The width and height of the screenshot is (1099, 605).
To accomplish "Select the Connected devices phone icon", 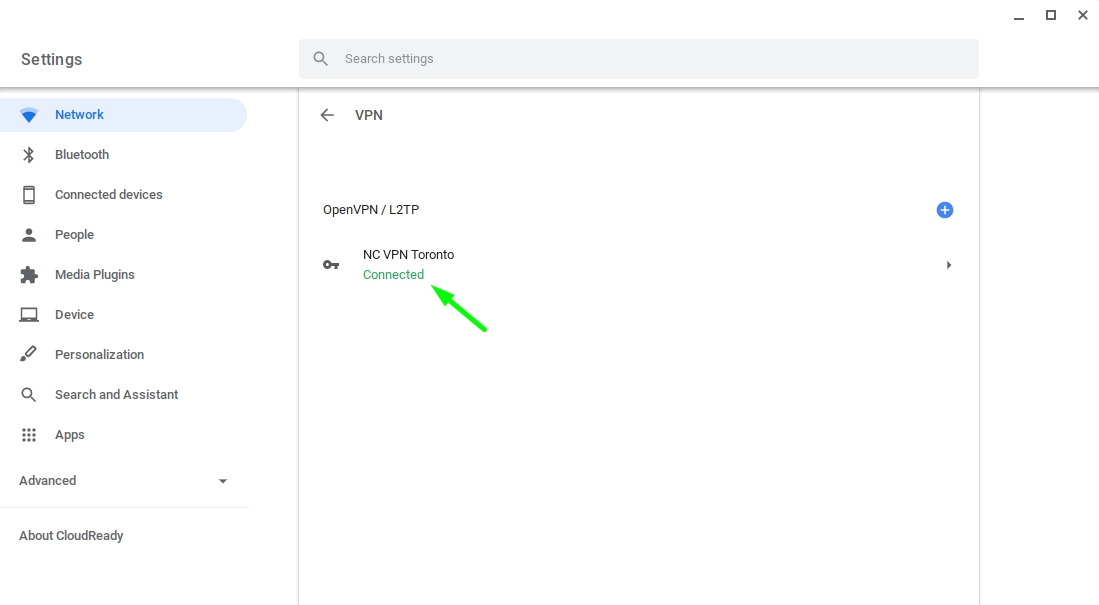I will point(29,195).
